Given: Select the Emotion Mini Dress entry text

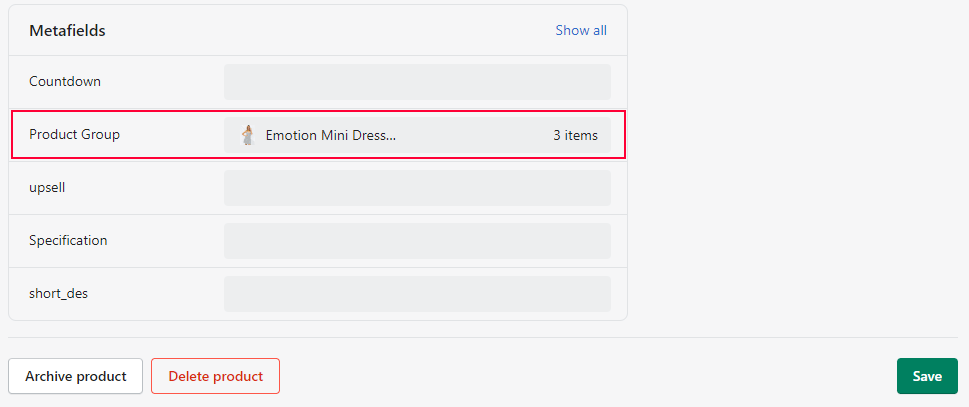Looking at the screenshot, I should pos(331,135).
